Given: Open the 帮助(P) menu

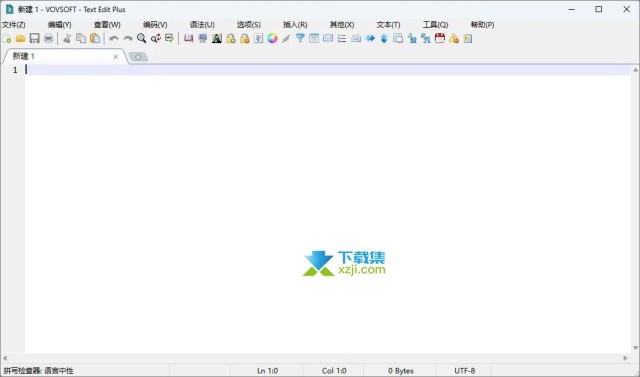Looking at the screenshot, I should [482, 25].
